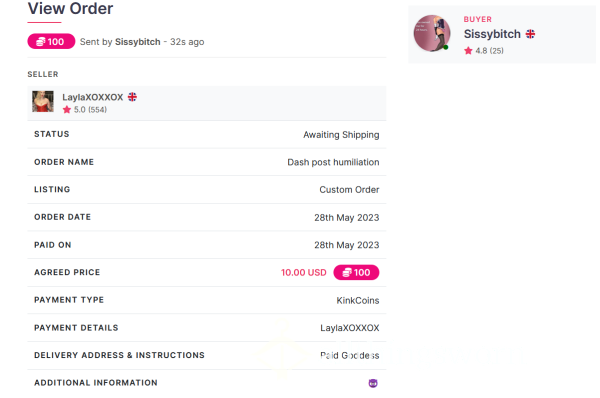Open the LaylaXOXXOX seller name link
The height and width of the screenshot is (398, 600).
(93, 97)
